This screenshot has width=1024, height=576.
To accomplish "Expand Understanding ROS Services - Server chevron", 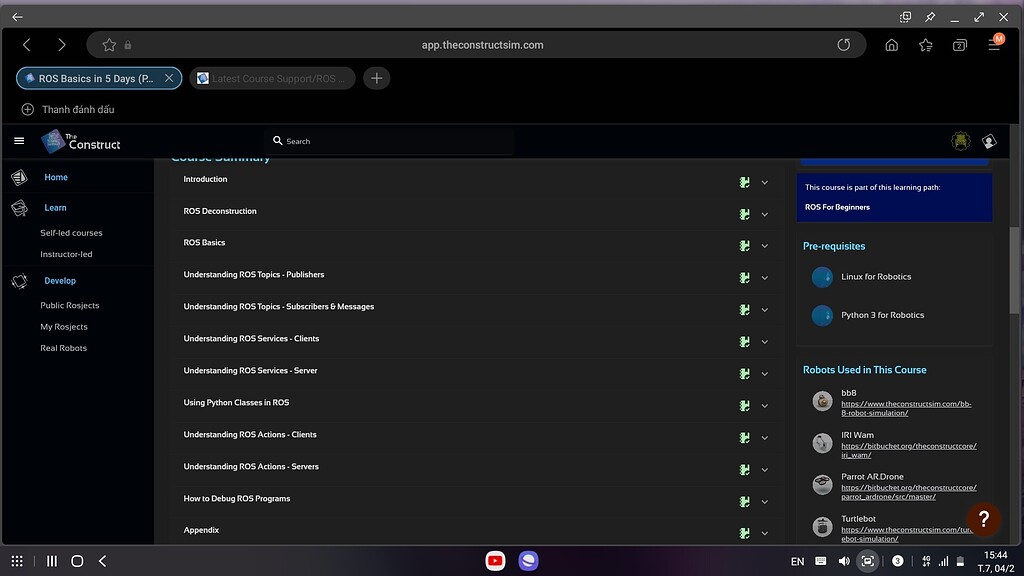I will (x=765, y=374).
